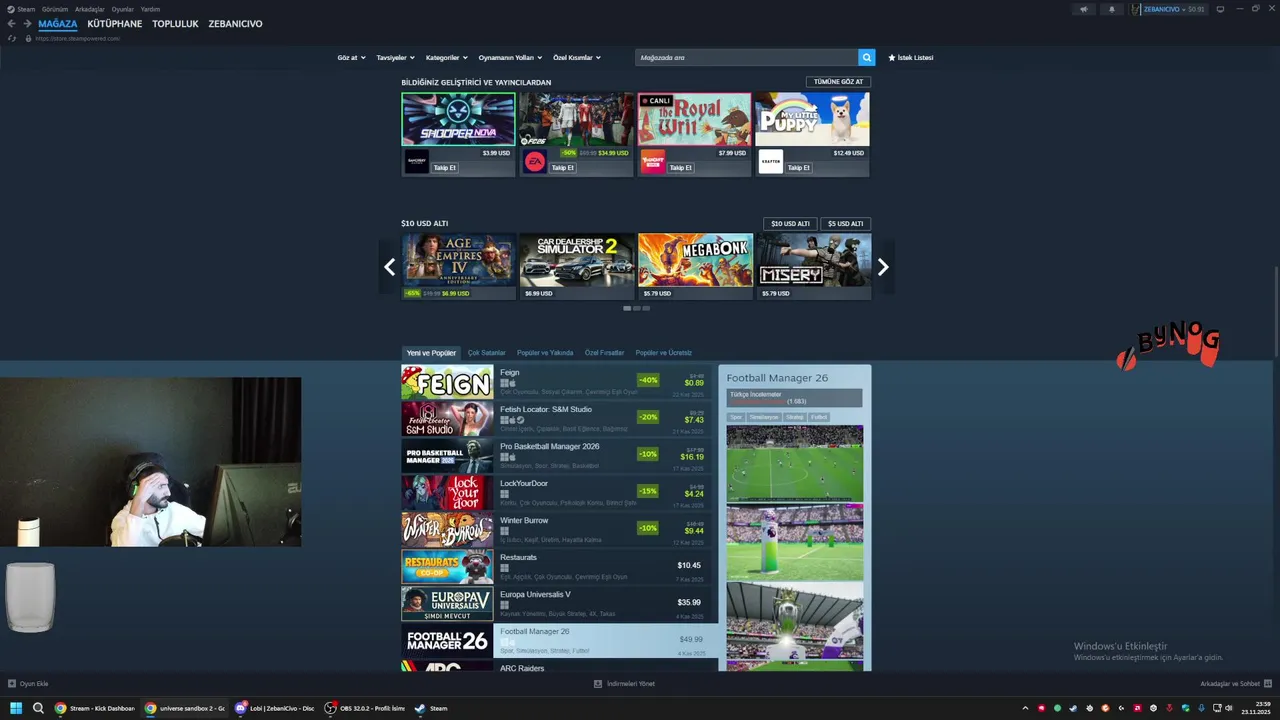
Task: Open the ZEBANICIVO profile tab
Action: coord(235,24)
